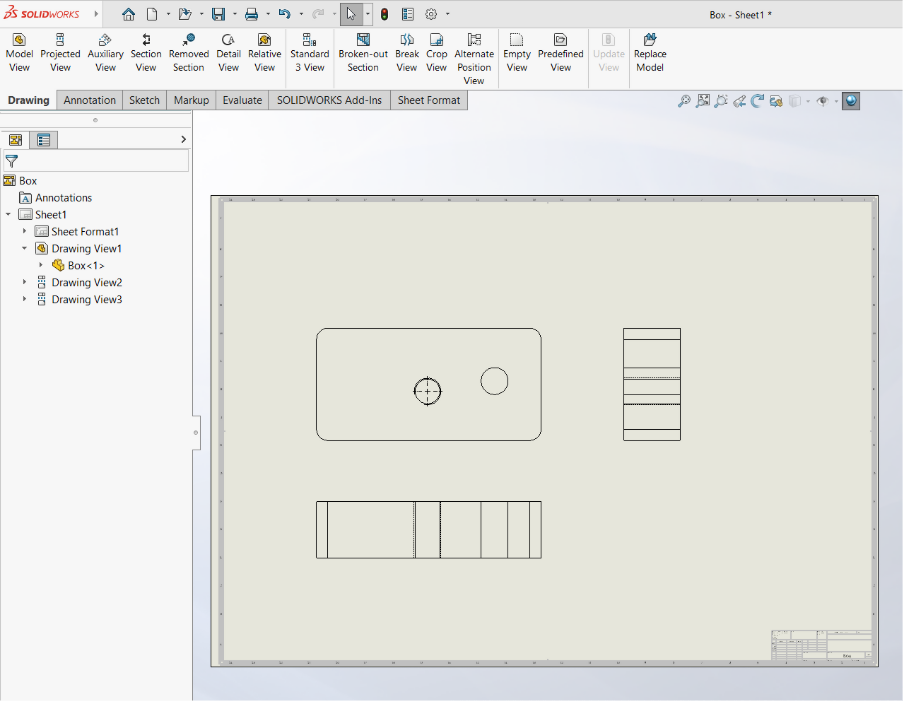Collapse Drawing View1 node
This screenshot has height=702, width=903.
pyautogui.click(x=24, y=248)
